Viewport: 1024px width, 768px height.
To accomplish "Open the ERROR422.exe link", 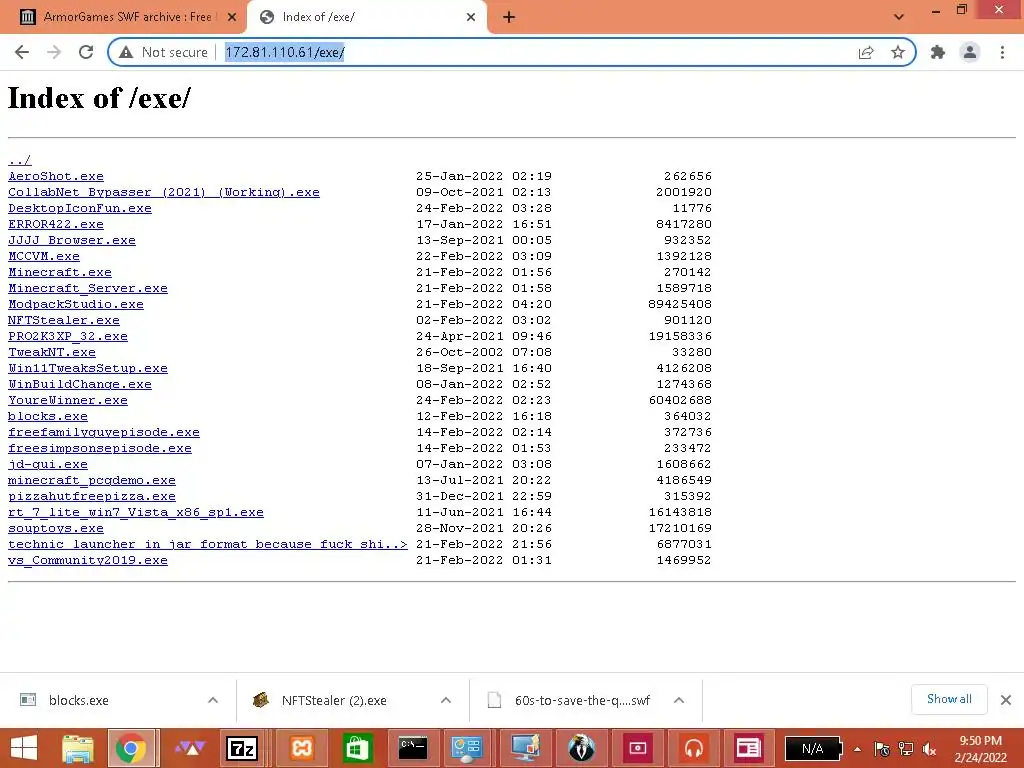I will click(56, 224).
